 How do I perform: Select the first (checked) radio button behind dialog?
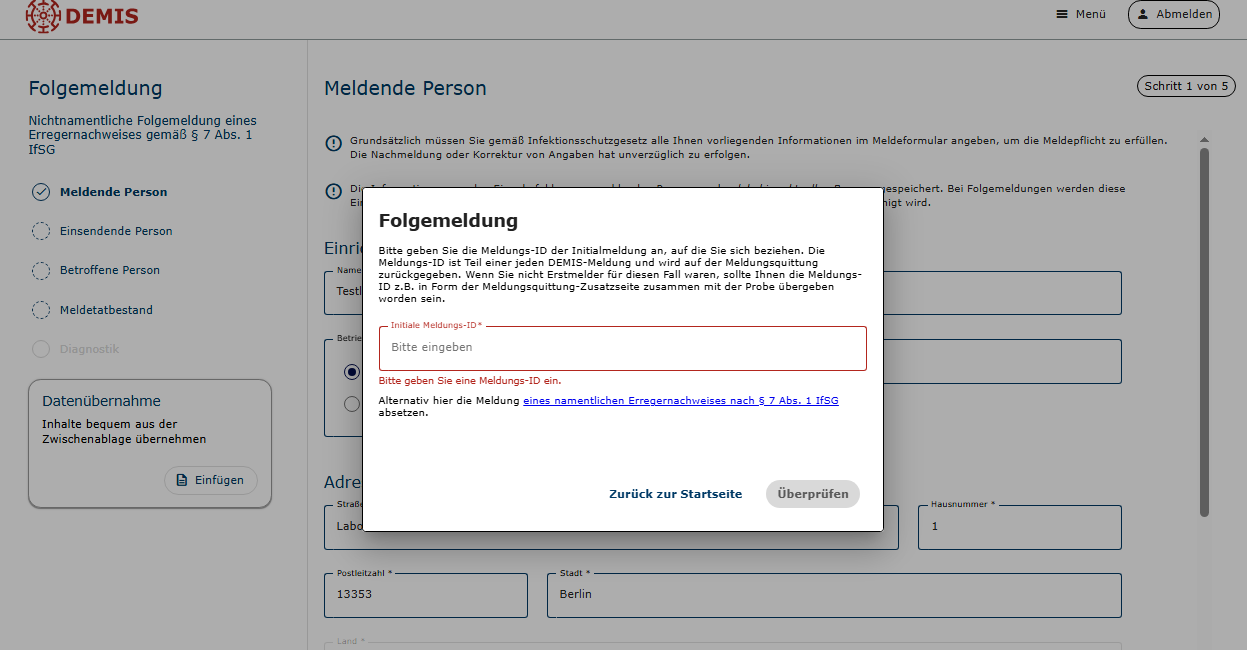351,372
